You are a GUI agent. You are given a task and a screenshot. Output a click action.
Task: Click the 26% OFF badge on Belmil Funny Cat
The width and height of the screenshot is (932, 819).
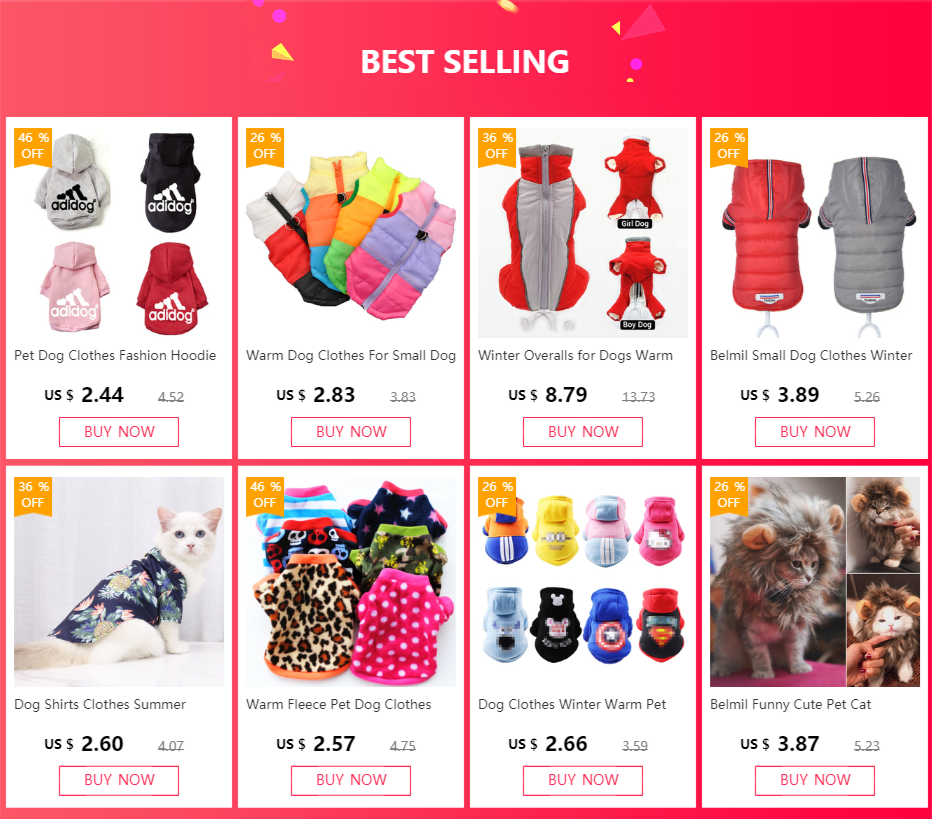pos(729,495)
